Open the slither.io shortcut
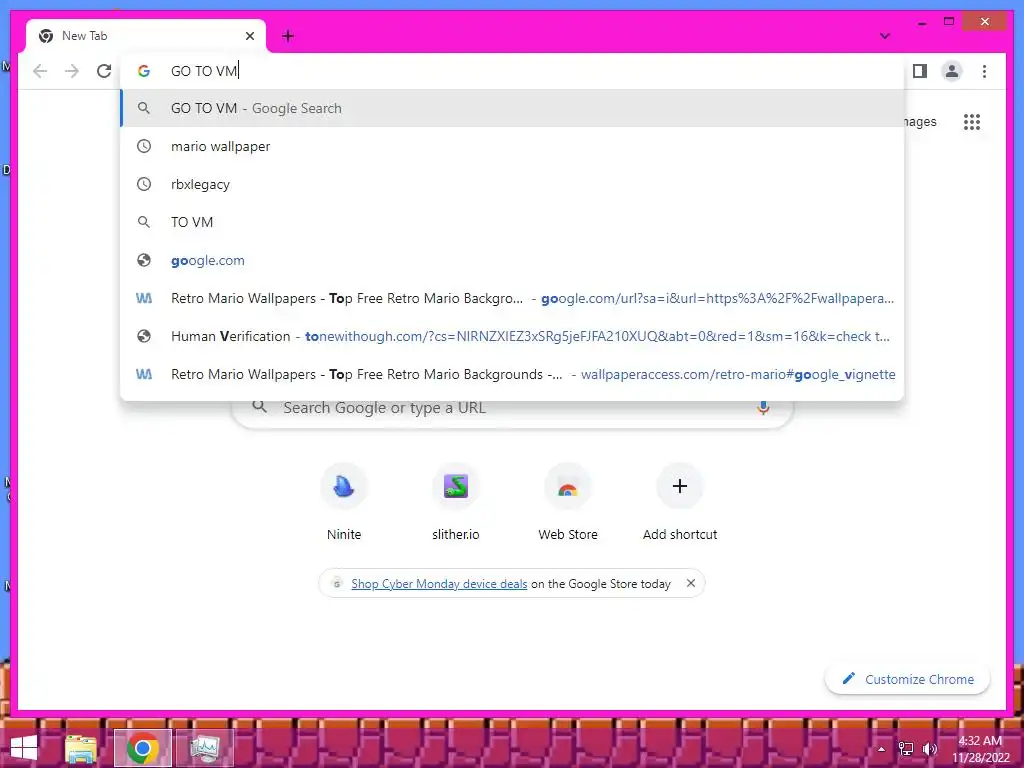The width and height of the screenshot is (1024, 768). pos(455,502)
